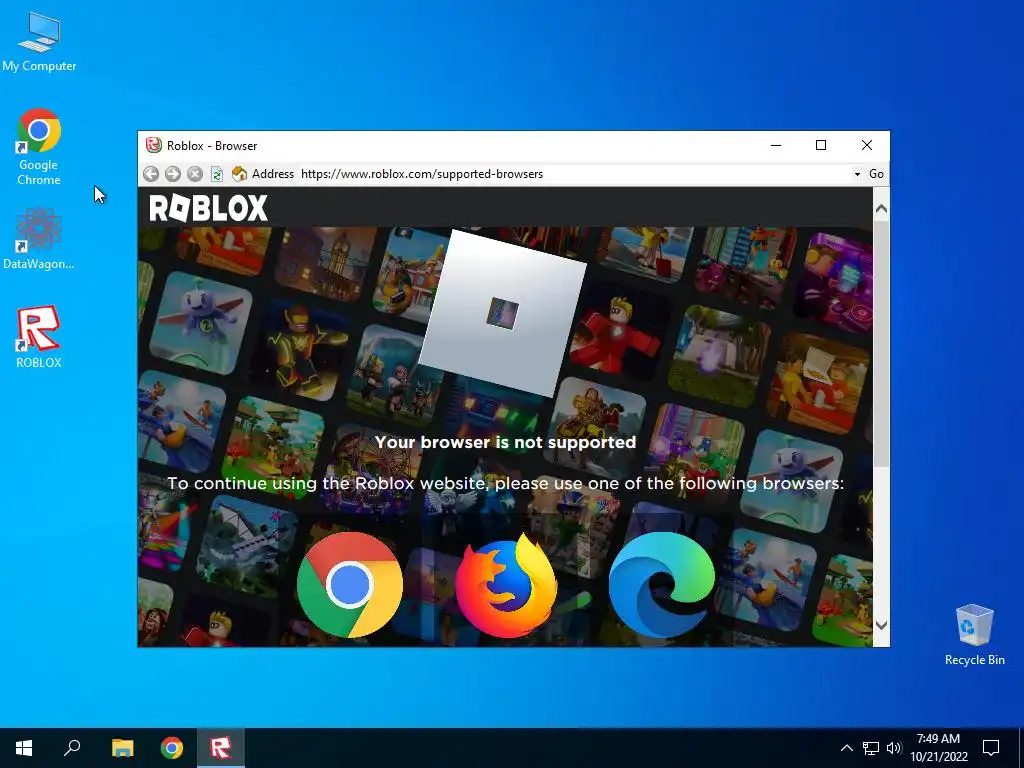Show hidden system tray icons chevron

[x=846, y=748]
